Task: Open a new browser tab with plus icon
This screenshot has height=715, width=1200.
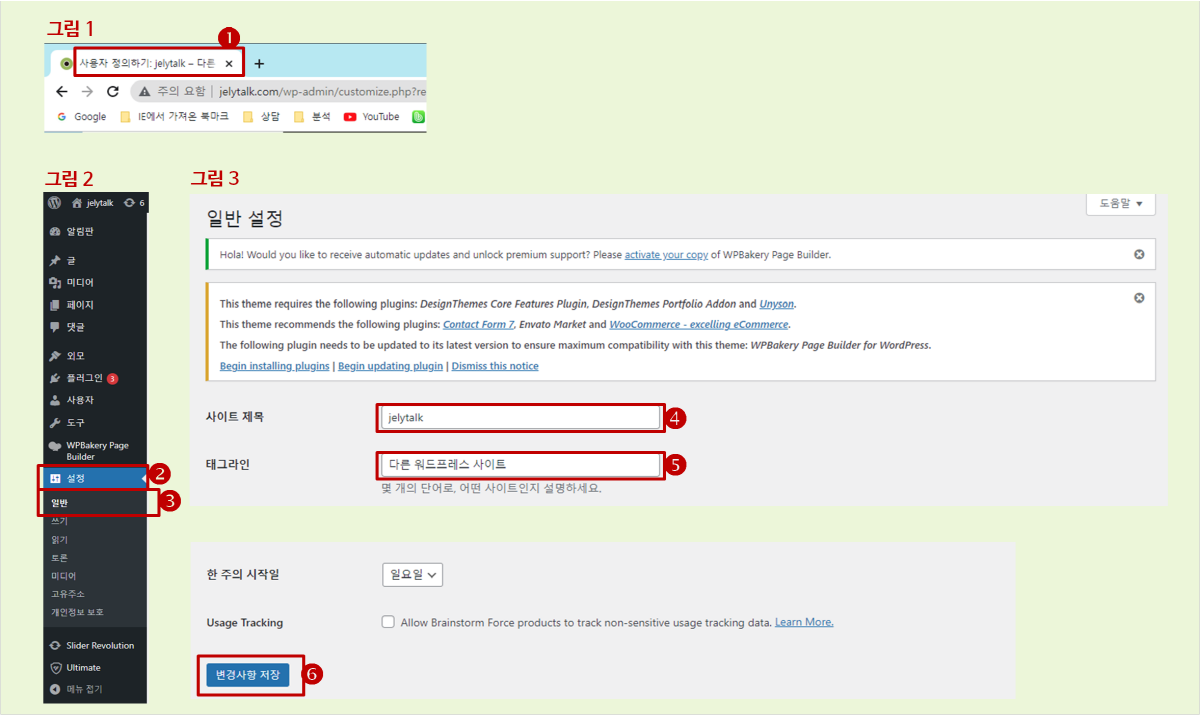Action: [259, 64]
